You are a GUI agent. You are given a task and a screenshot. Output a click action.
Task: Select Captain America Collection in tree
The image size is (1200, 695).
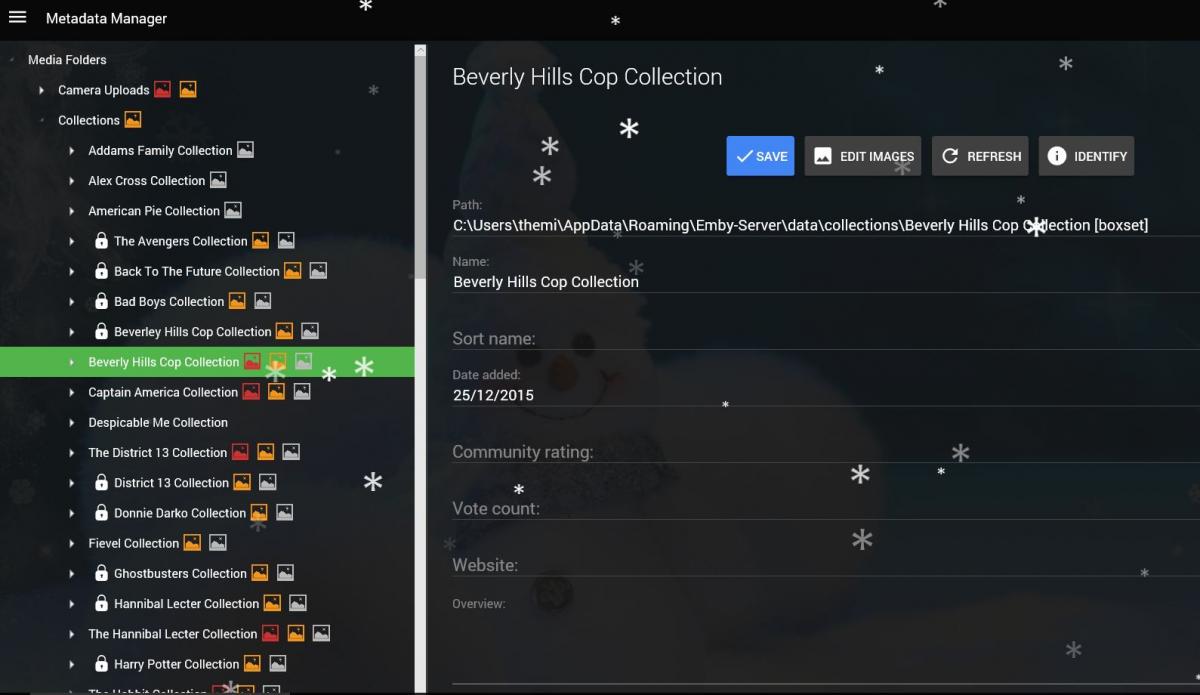[163, 392]
